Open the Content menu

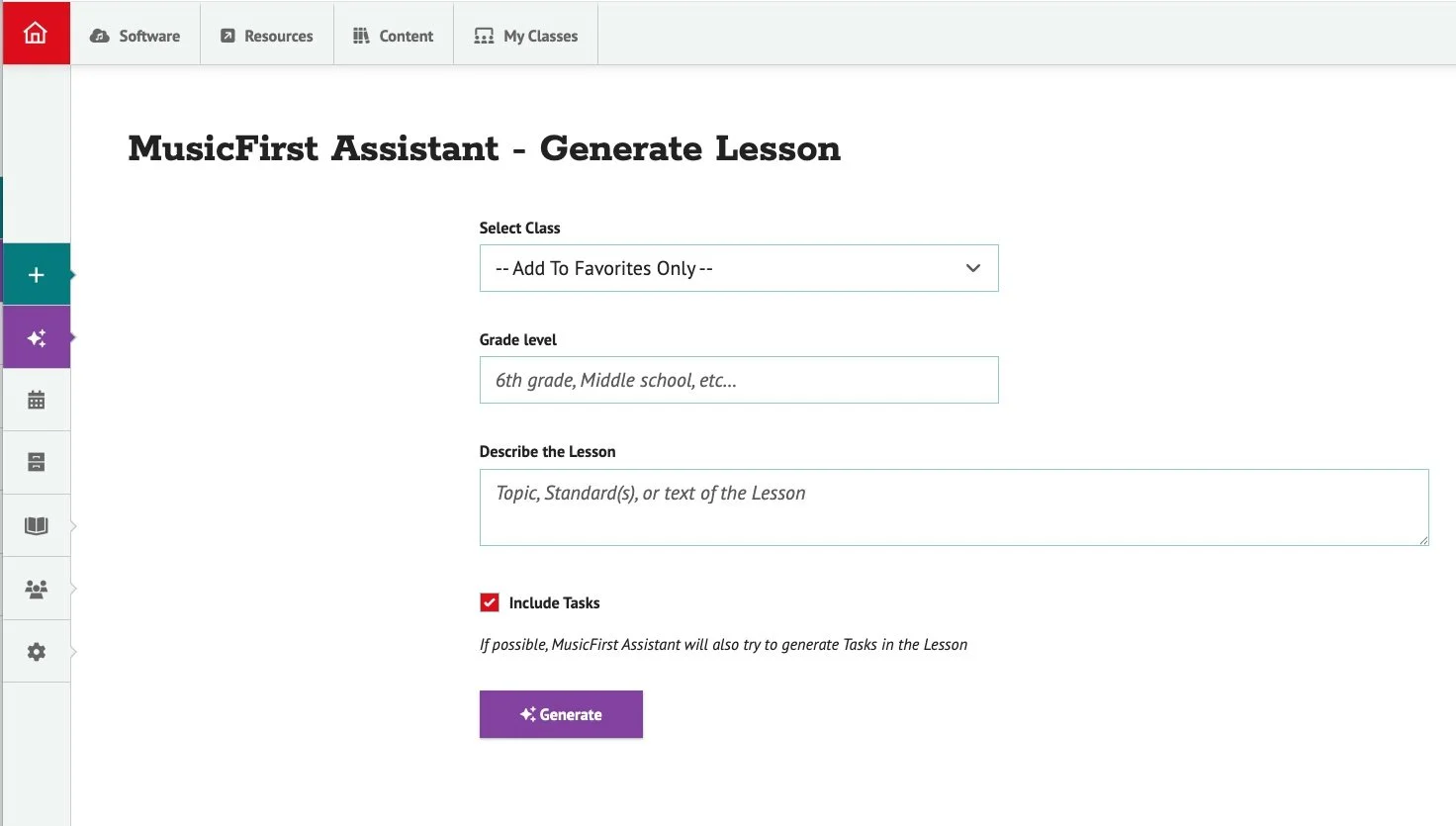click(x=394, y=36)
